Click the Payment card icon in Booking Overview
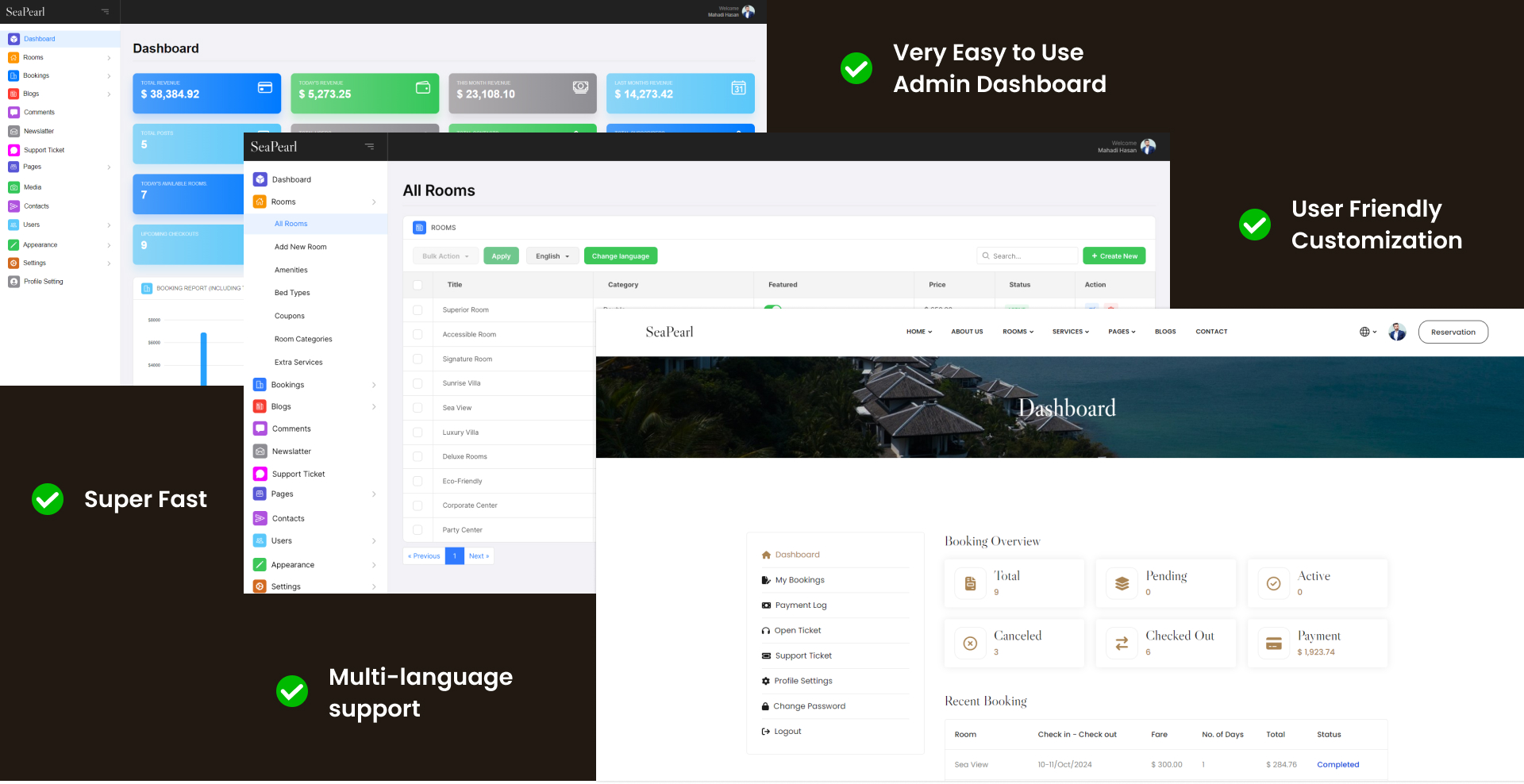Screen dimensions: 1524x784 pos(1273,644)
